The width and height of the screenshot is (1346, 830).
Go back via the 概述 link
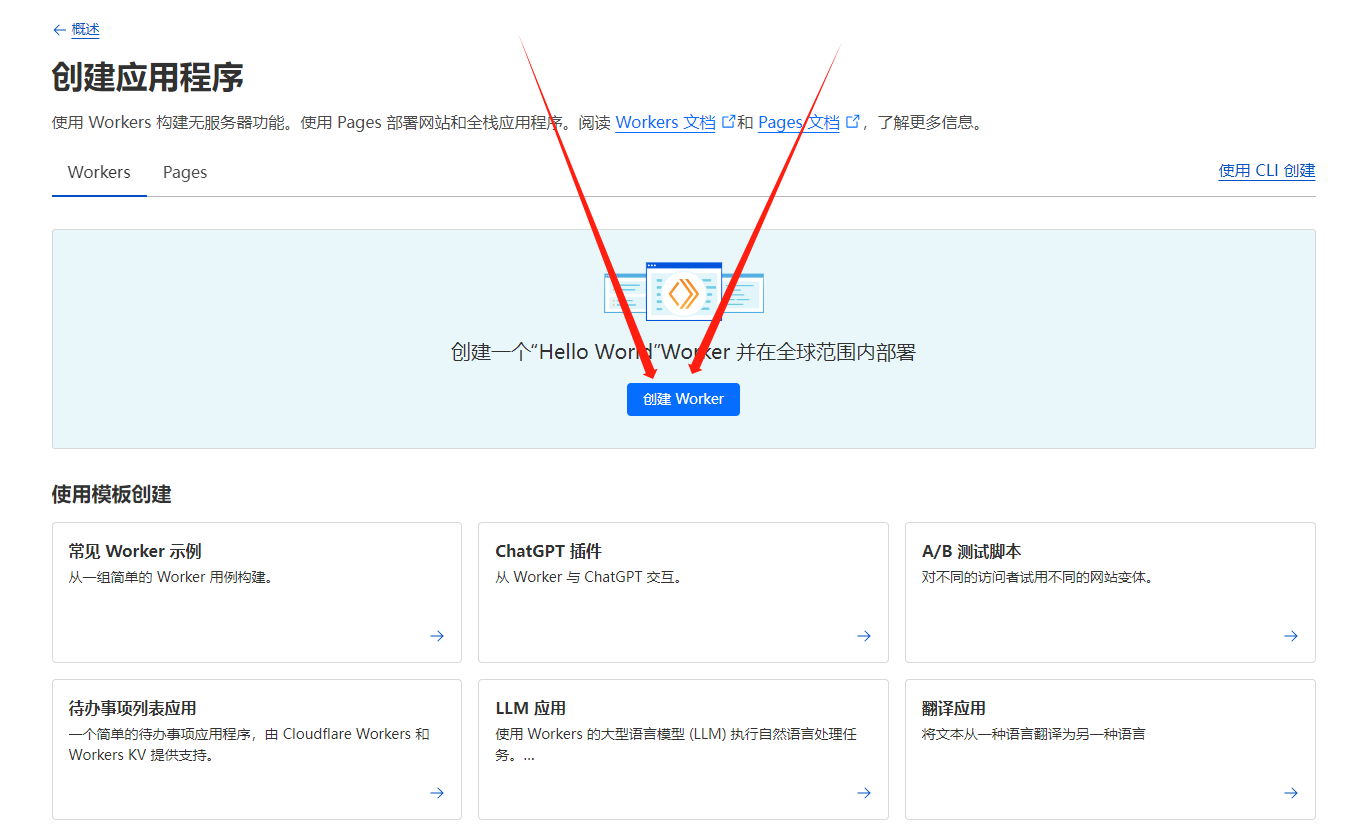tap(86, 30)
